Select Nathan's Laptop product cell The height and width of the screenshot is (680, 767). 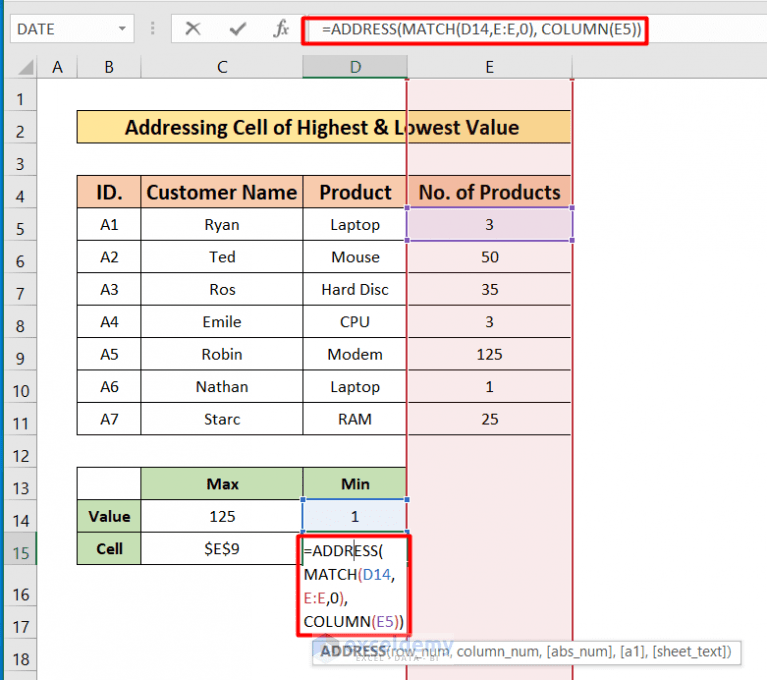click(355, 387)
